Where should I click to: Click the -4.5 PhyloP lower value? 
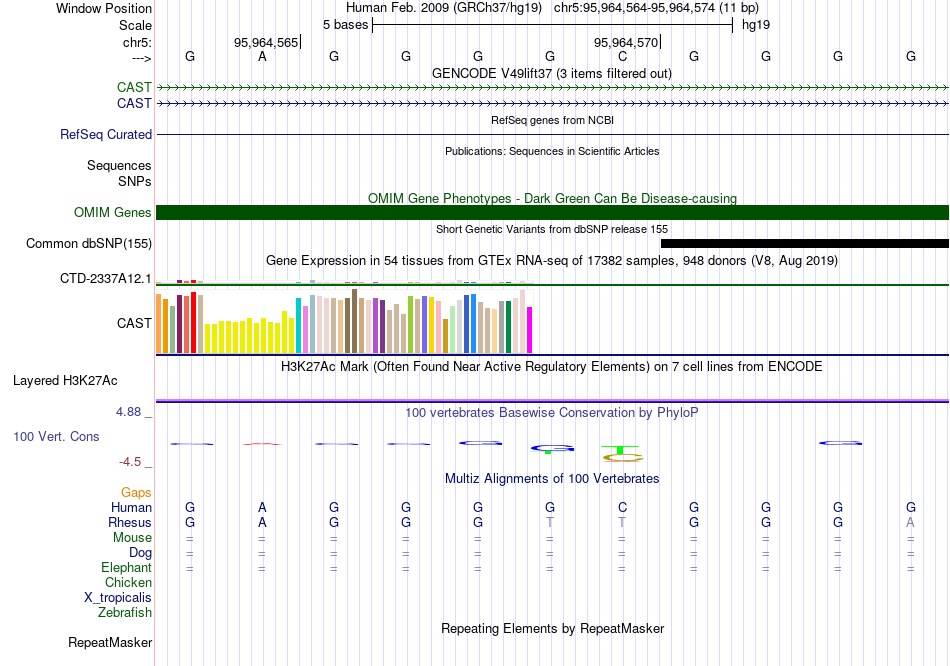pyautogui.click(x=130, y=462)
